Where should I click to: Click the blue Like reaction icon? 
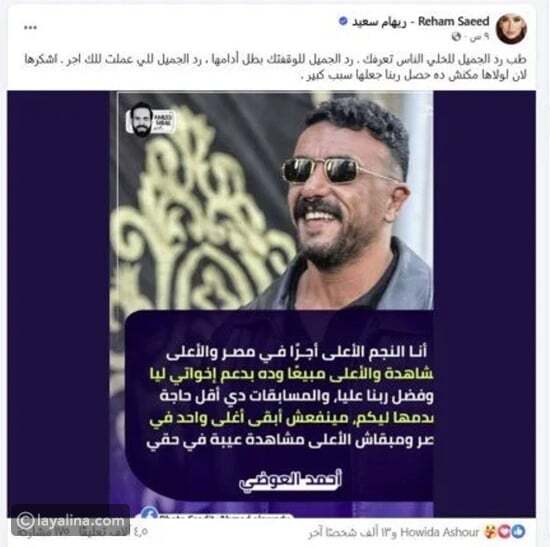pos(518,532)
